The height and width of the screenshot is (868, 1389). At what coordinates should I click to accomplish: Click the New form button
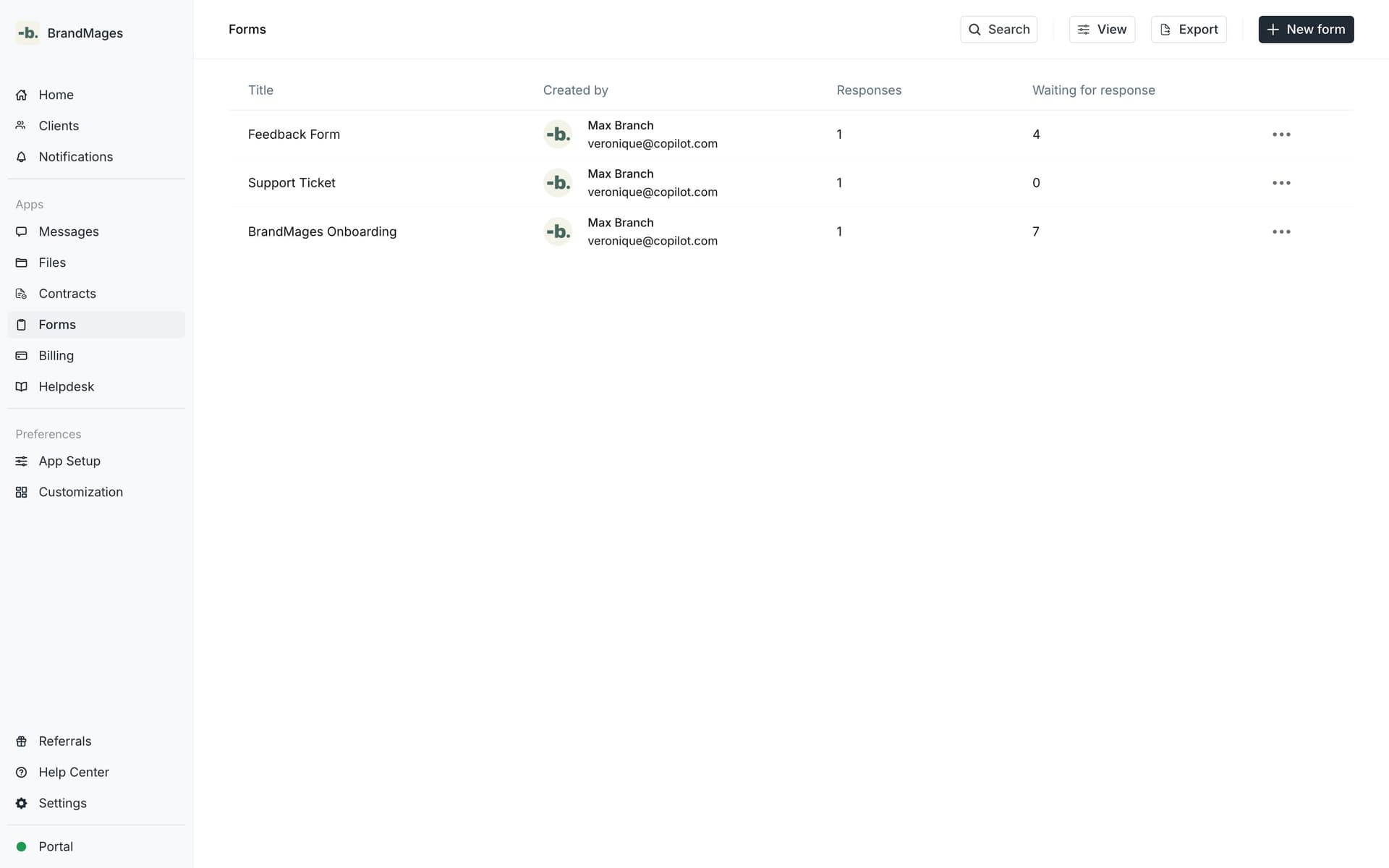tap(1306, 30)
